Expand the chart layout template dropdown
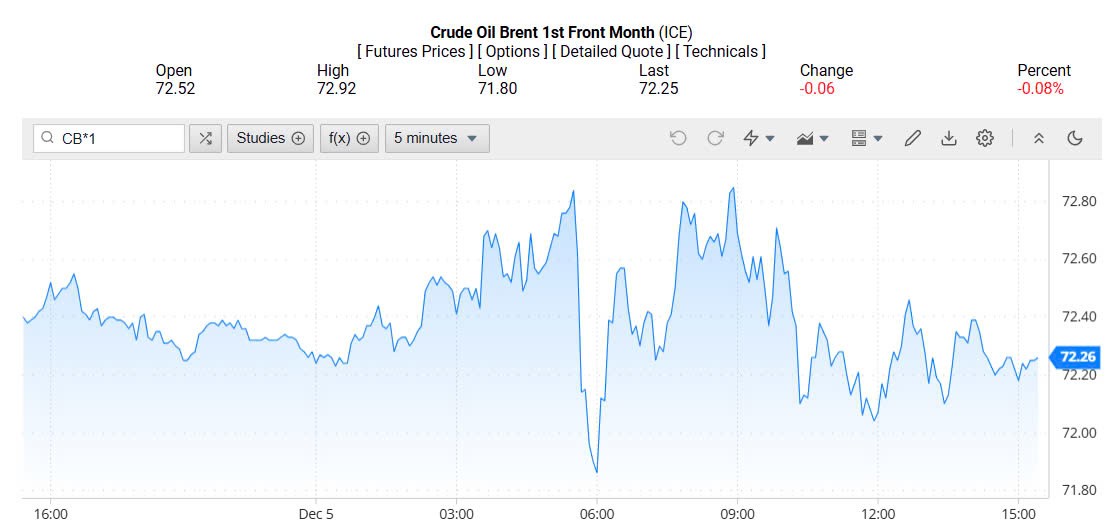 point(866,138)
